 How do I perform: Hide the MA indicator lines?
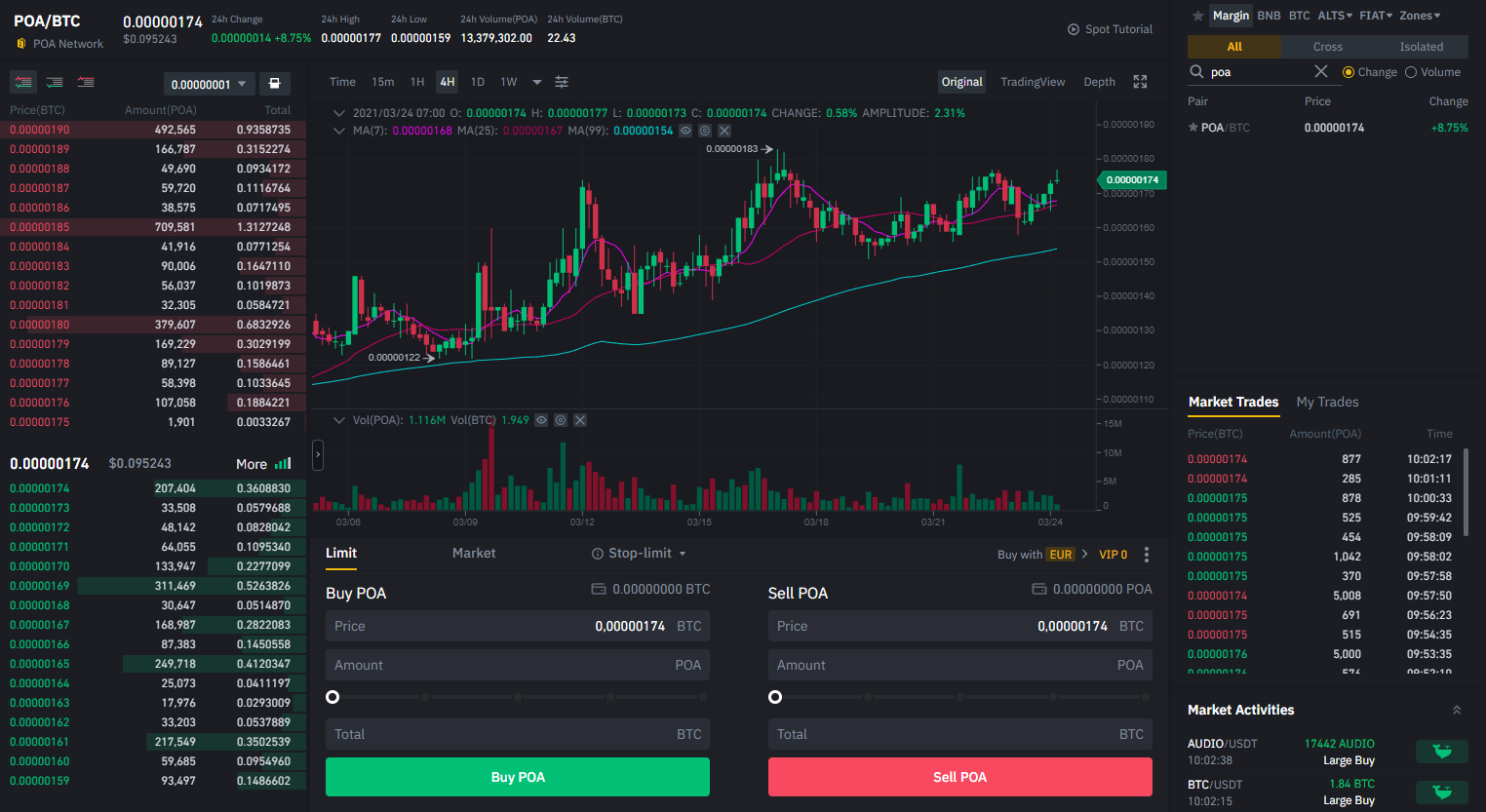click(685, 131)
